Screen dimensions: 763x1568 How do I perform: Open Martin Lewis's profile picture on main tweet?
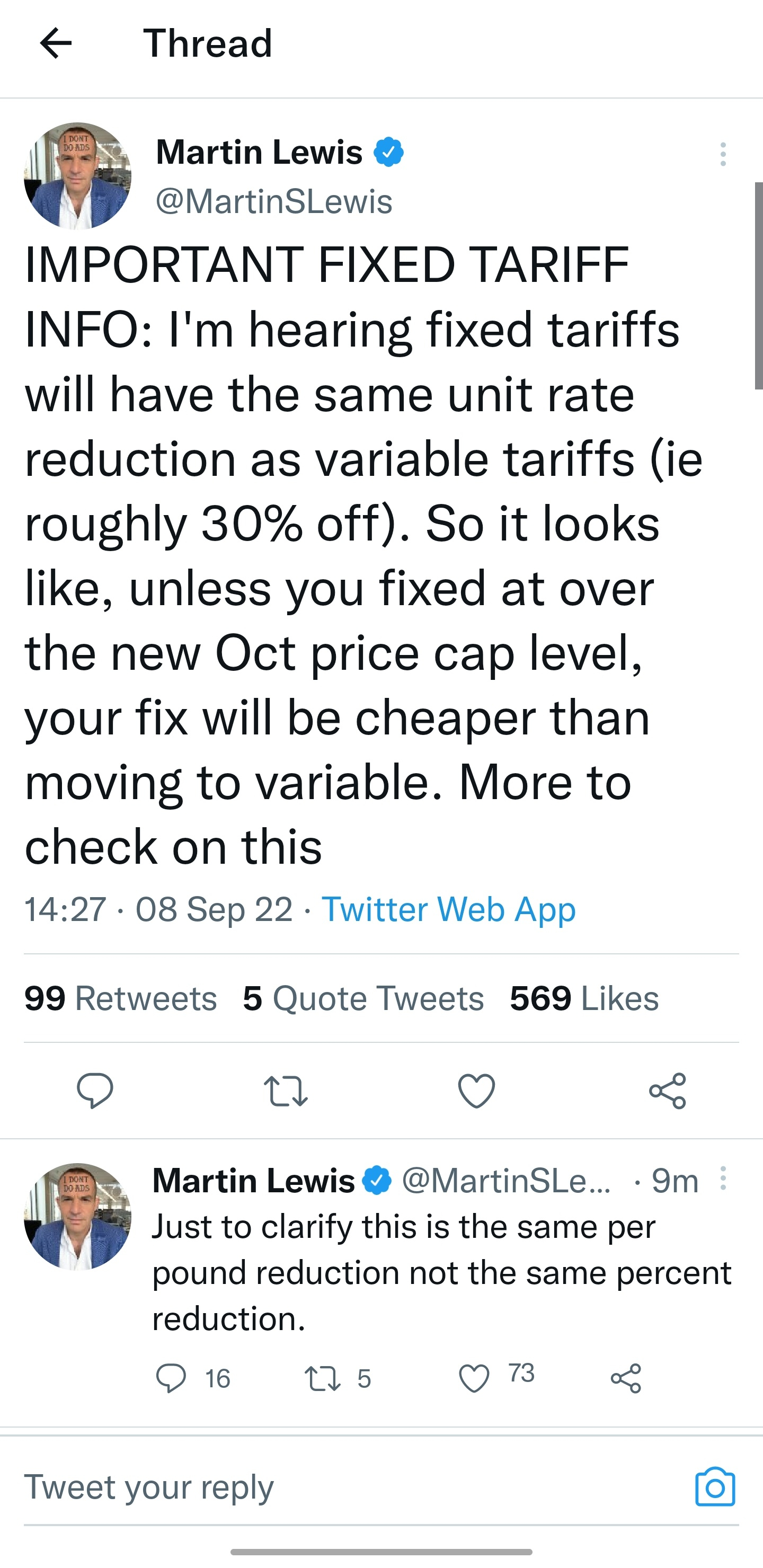[x=77, y=176]
